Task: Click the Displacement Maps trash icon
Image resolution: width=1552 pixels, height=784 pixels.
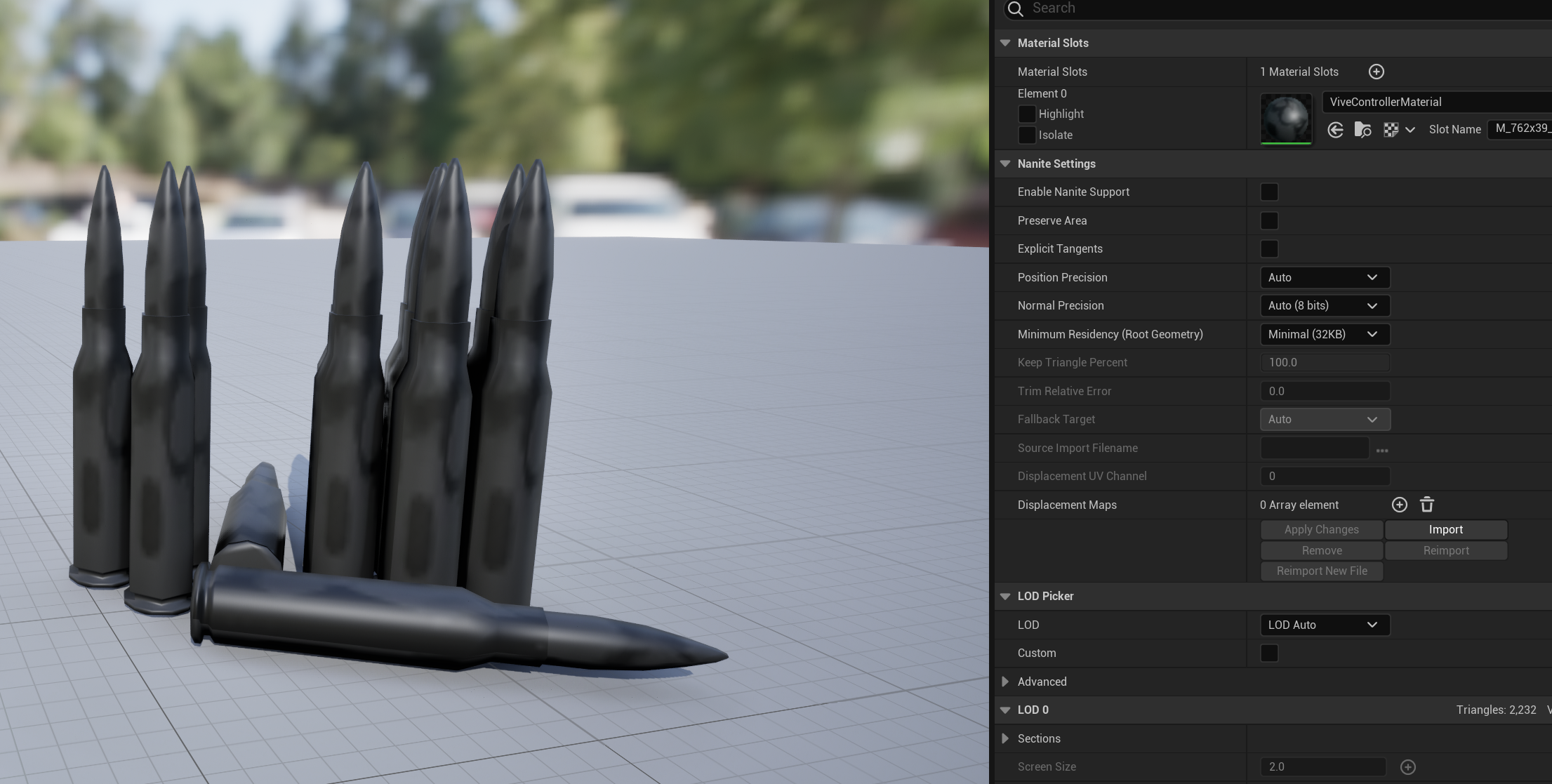Action: pos(1426,505)
